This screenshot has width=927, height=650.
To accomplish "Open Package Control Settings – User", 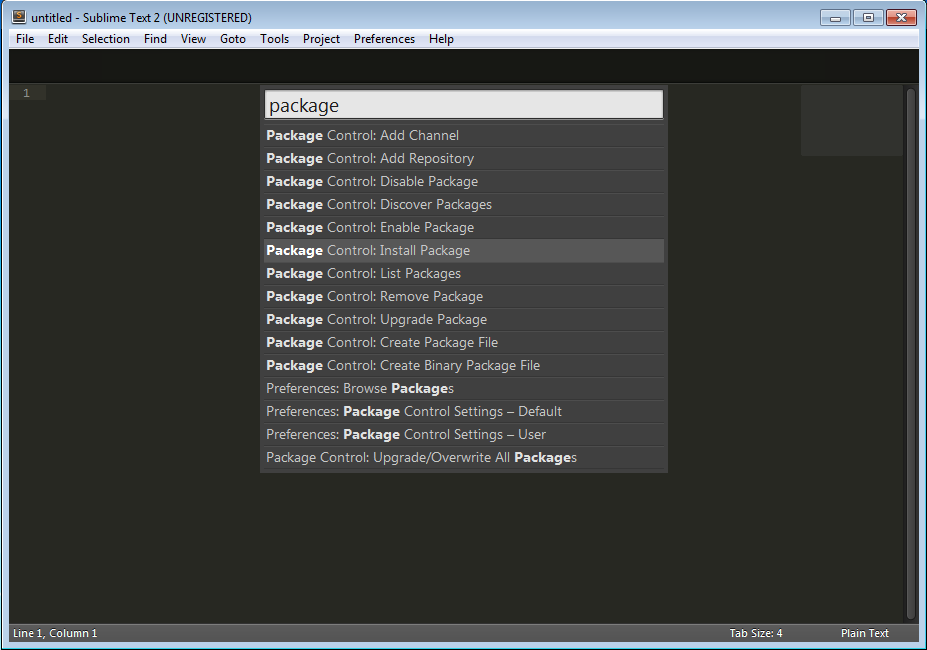I will [464, 435].
